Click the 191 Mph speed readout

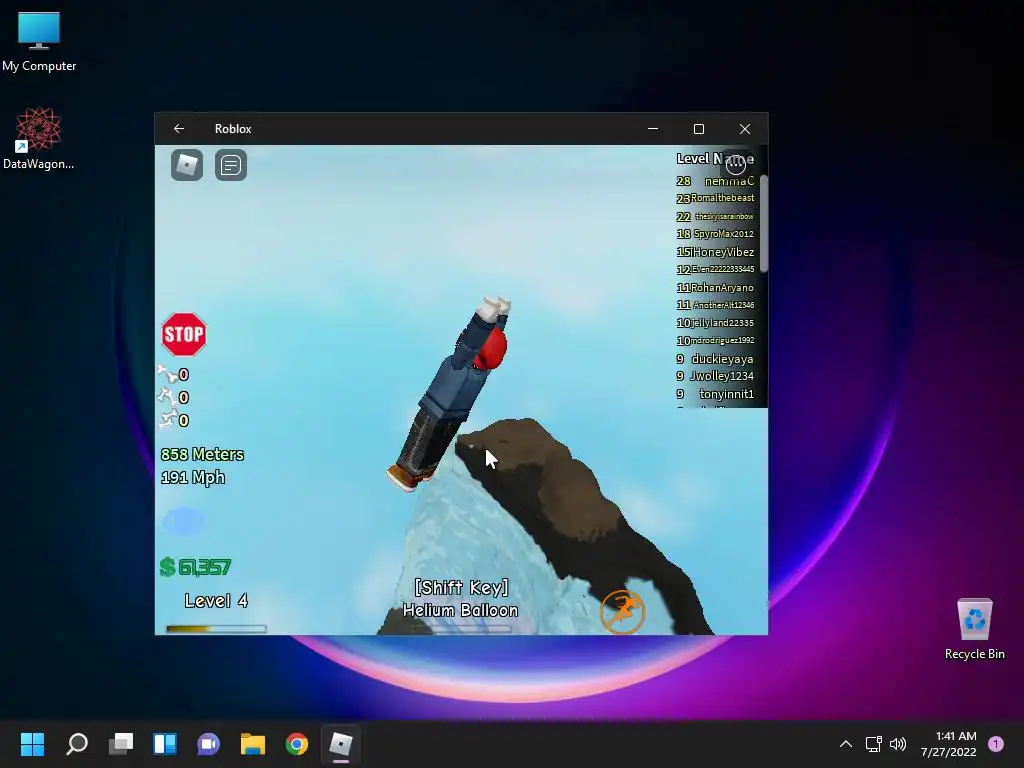click(193, 477)
